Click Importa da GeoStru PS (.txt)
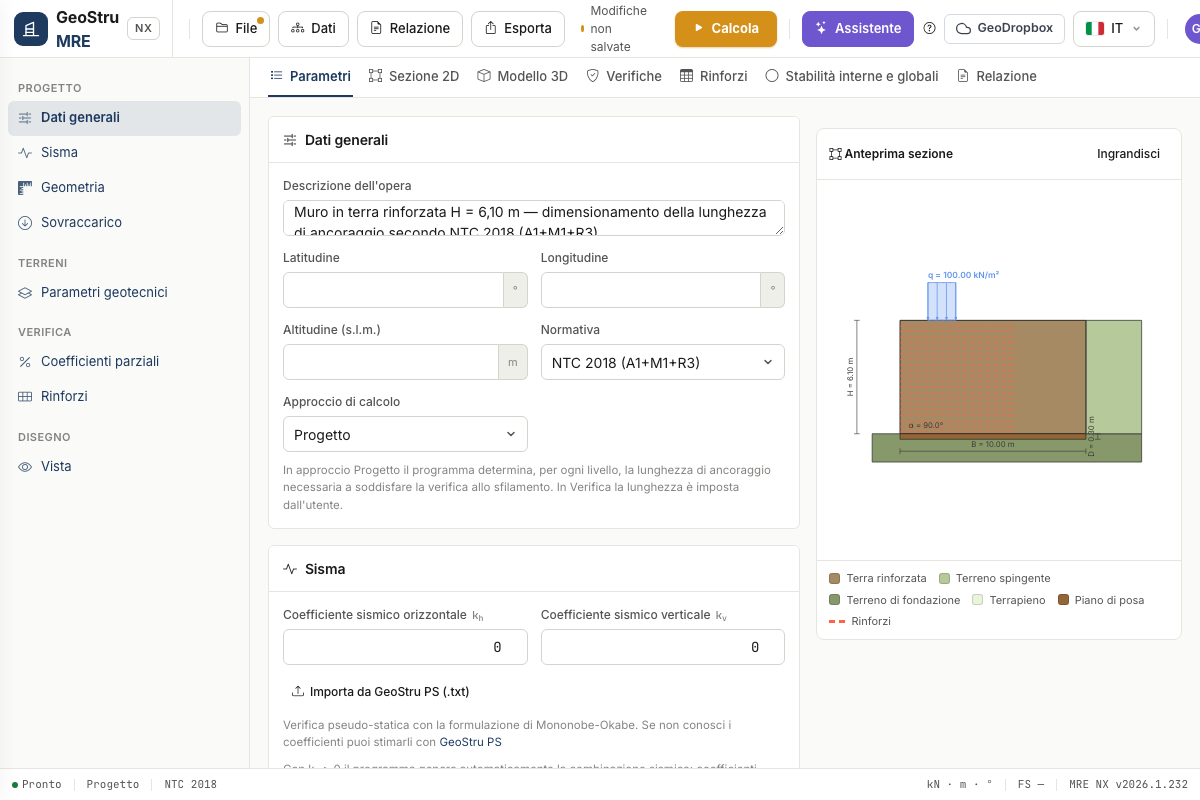The image size is (1200, 800). click(380, 691)
